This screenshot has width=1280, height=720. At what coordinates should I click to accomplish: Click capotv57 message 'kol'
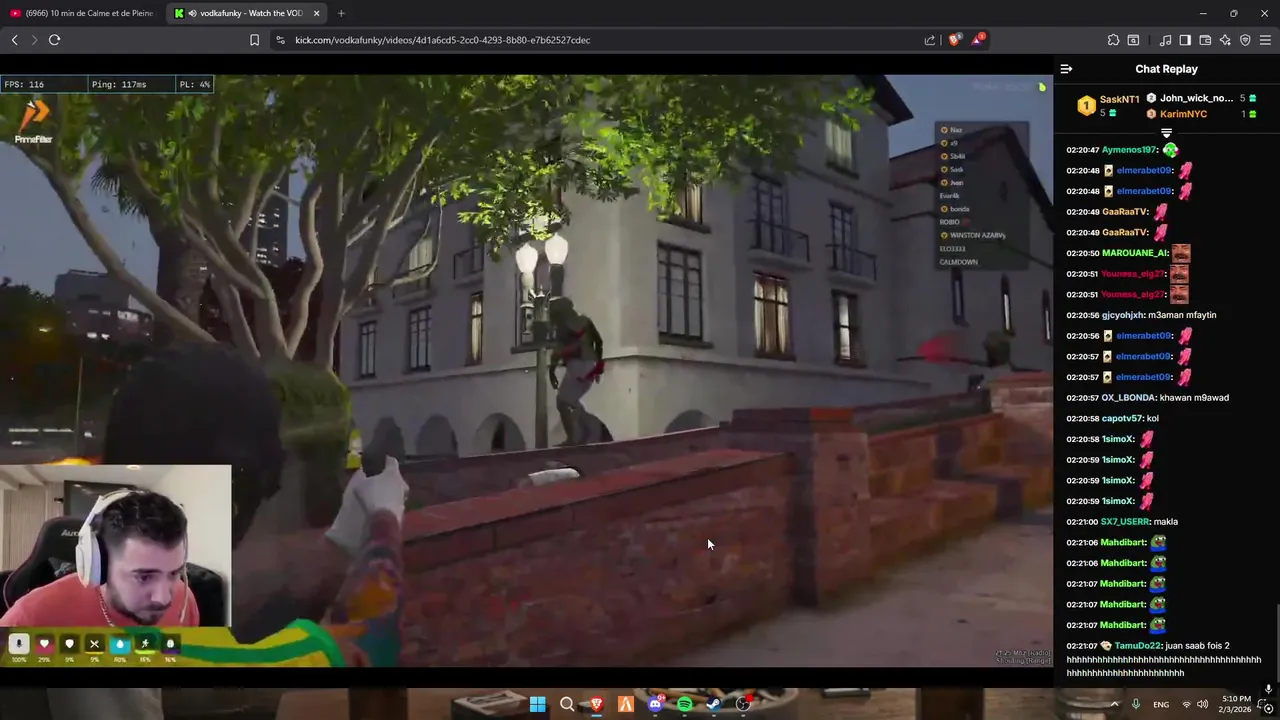(x=1153, y=419)
